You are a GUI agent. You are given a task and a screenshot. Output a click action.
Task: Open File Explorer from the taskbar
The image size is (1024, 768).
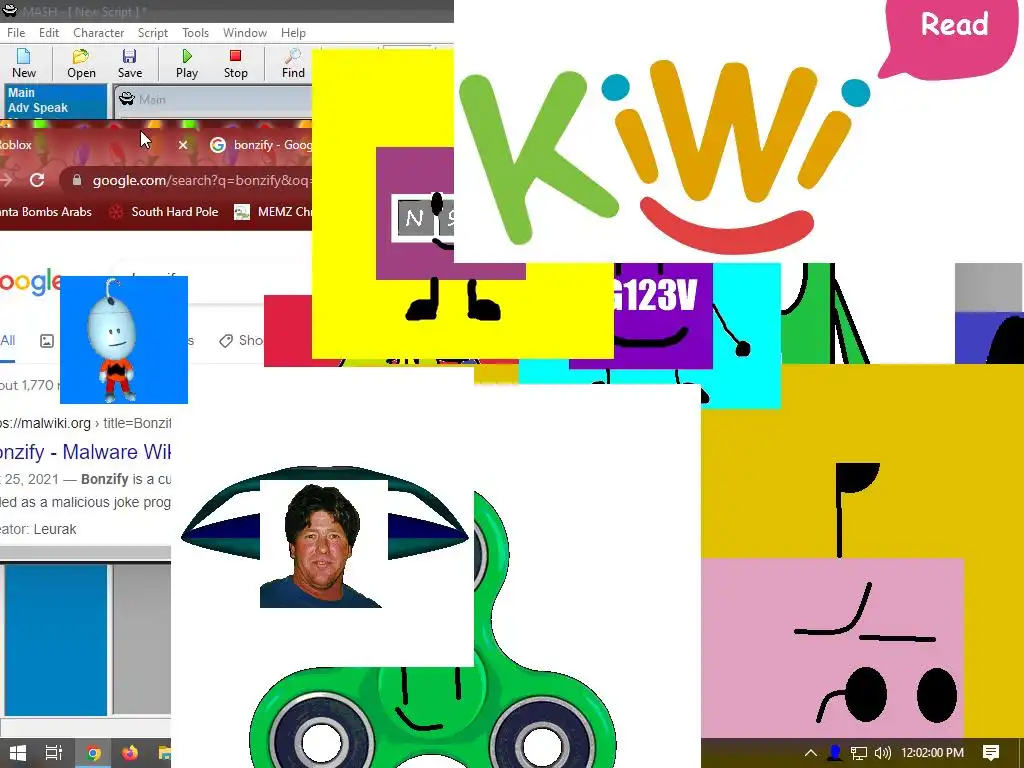coord(164,753)
